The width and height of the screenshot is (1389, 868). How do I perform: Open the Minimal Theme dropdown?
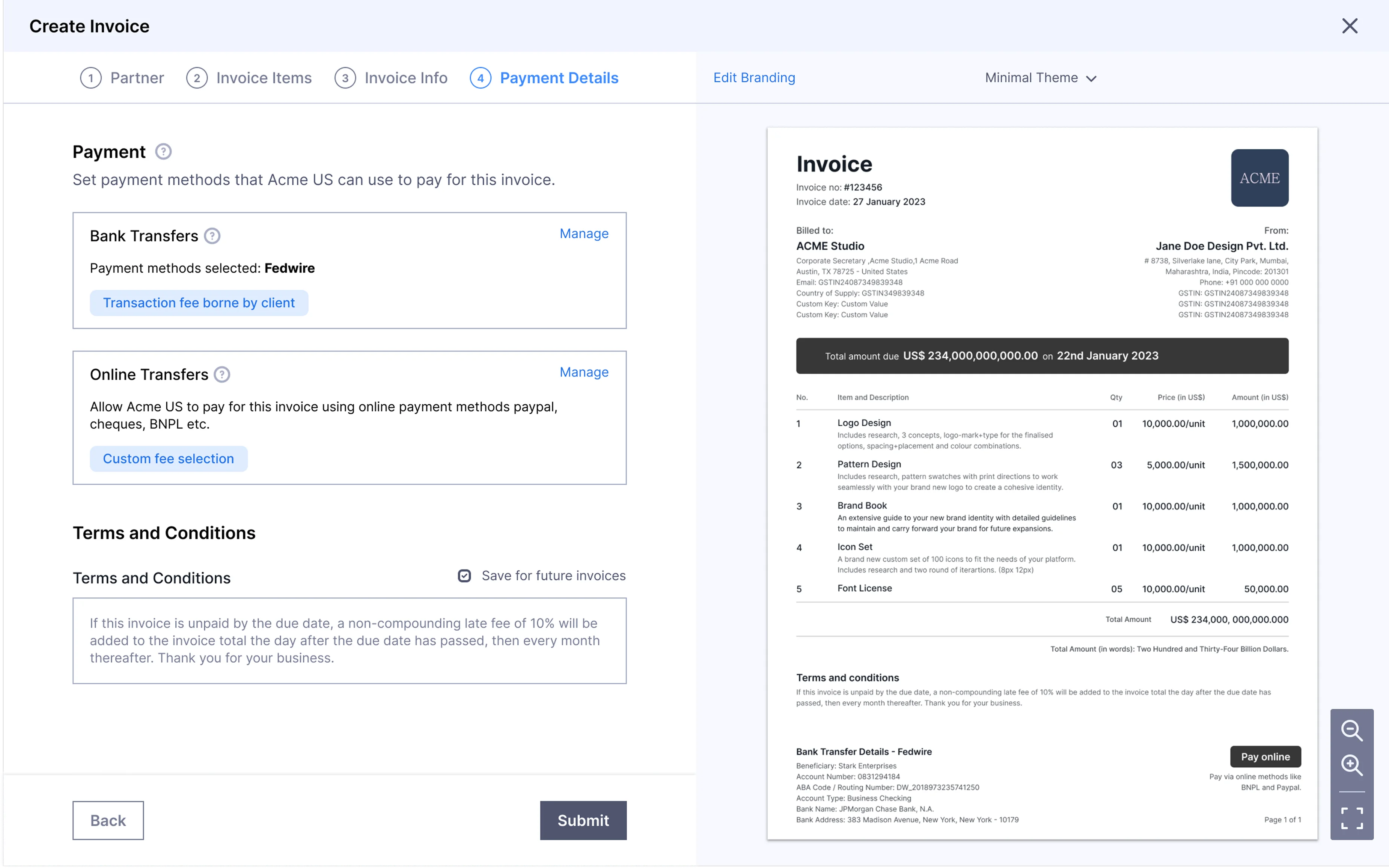coord(1041,77)
